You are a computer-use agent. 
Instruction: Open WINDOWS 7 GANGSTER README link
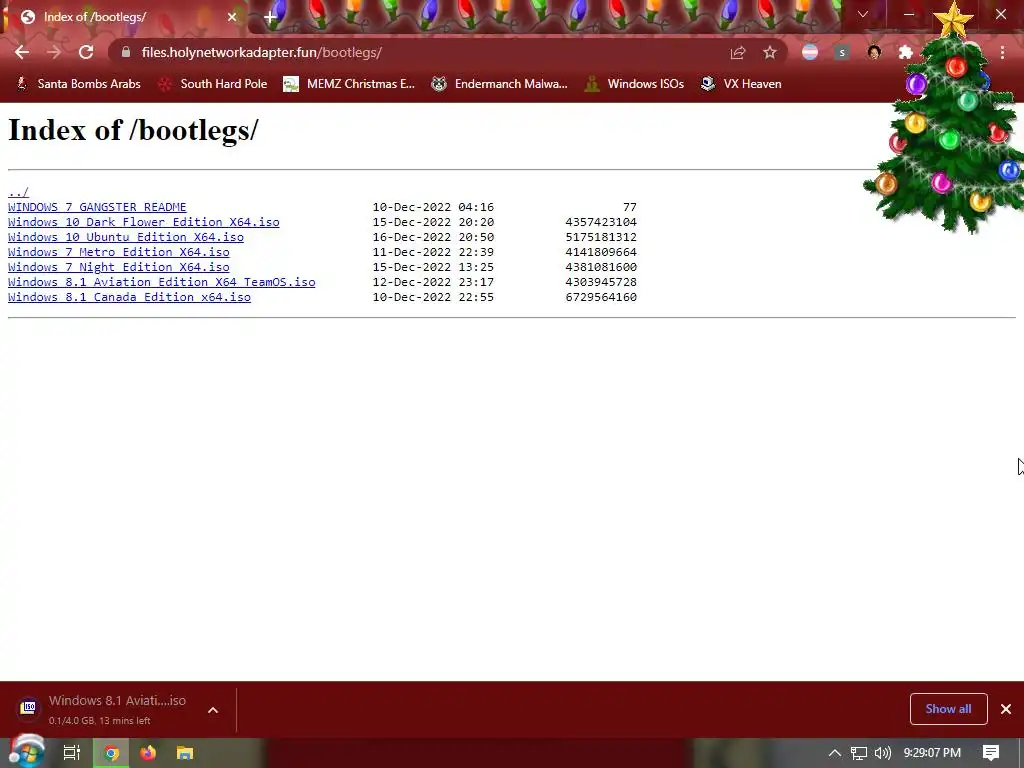97,207
